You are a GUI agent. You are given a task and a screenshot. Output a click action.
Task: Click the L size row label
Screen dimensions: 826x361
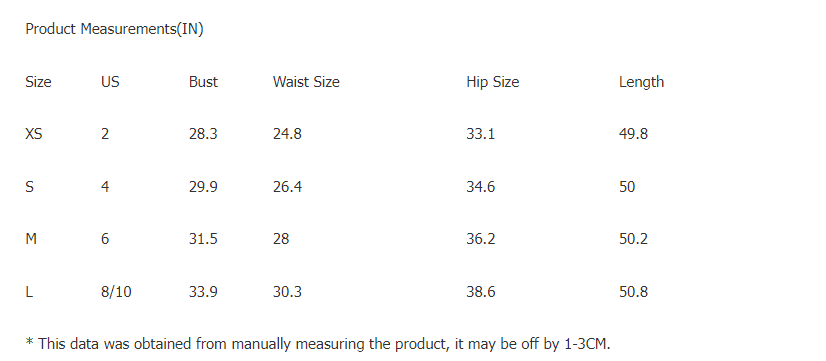pos(29,291)
